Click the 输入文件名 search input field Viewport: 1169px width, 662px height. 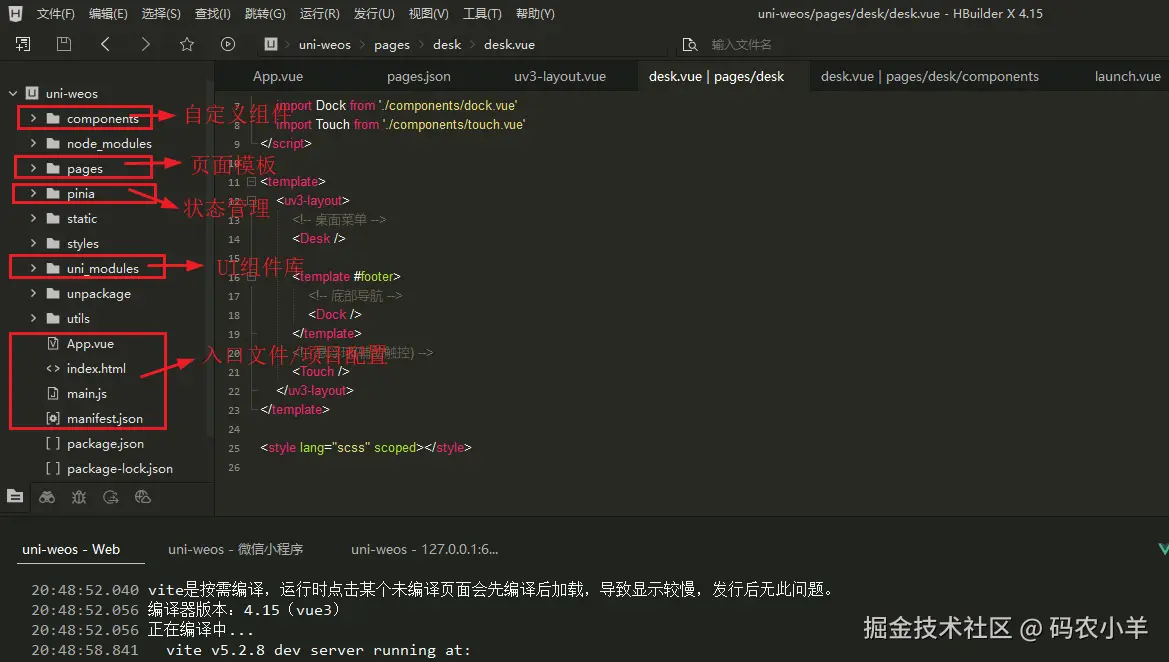click(x=741, y=45)
